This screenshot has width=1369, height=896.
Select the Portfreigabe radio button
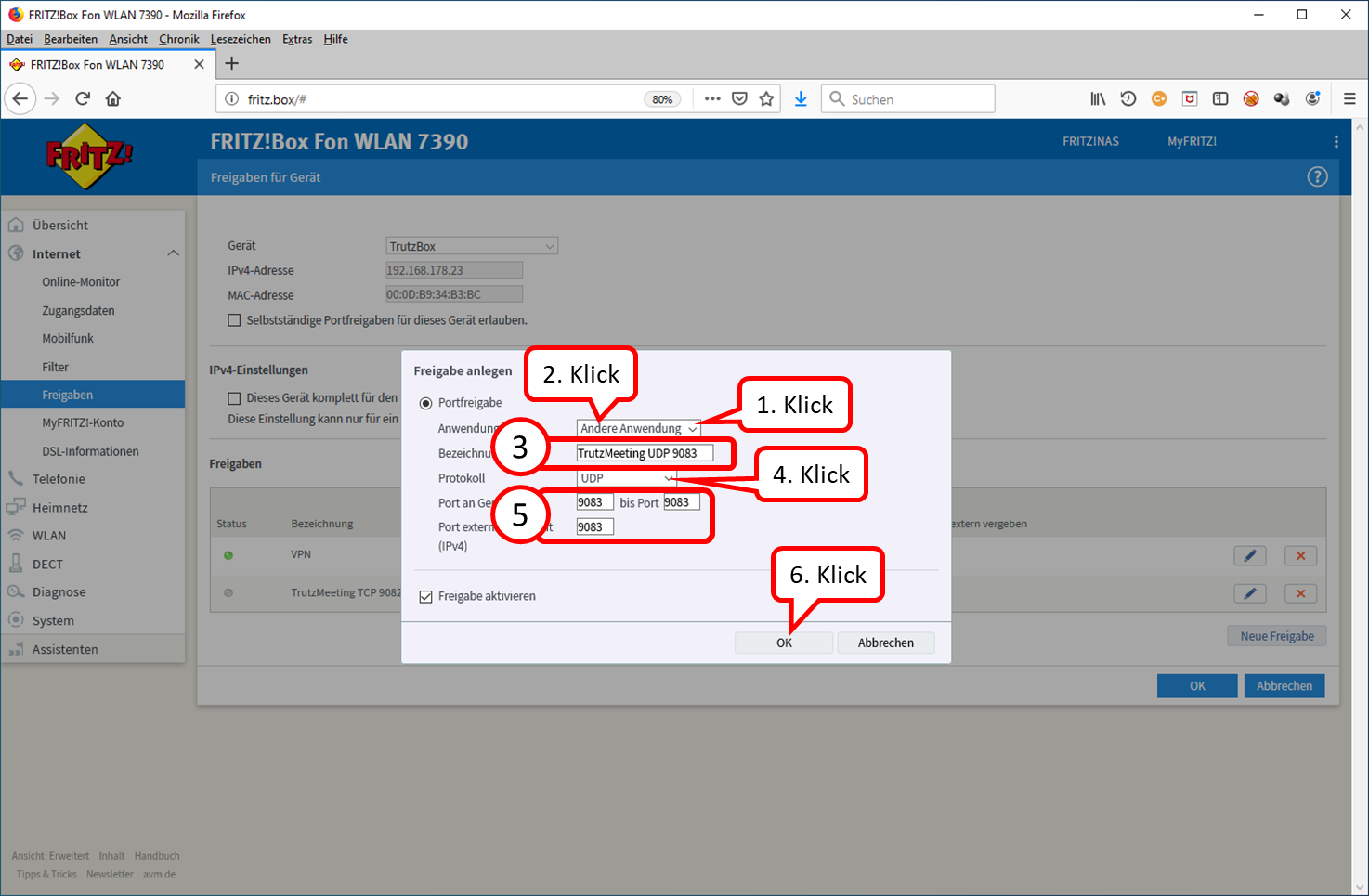425,403
